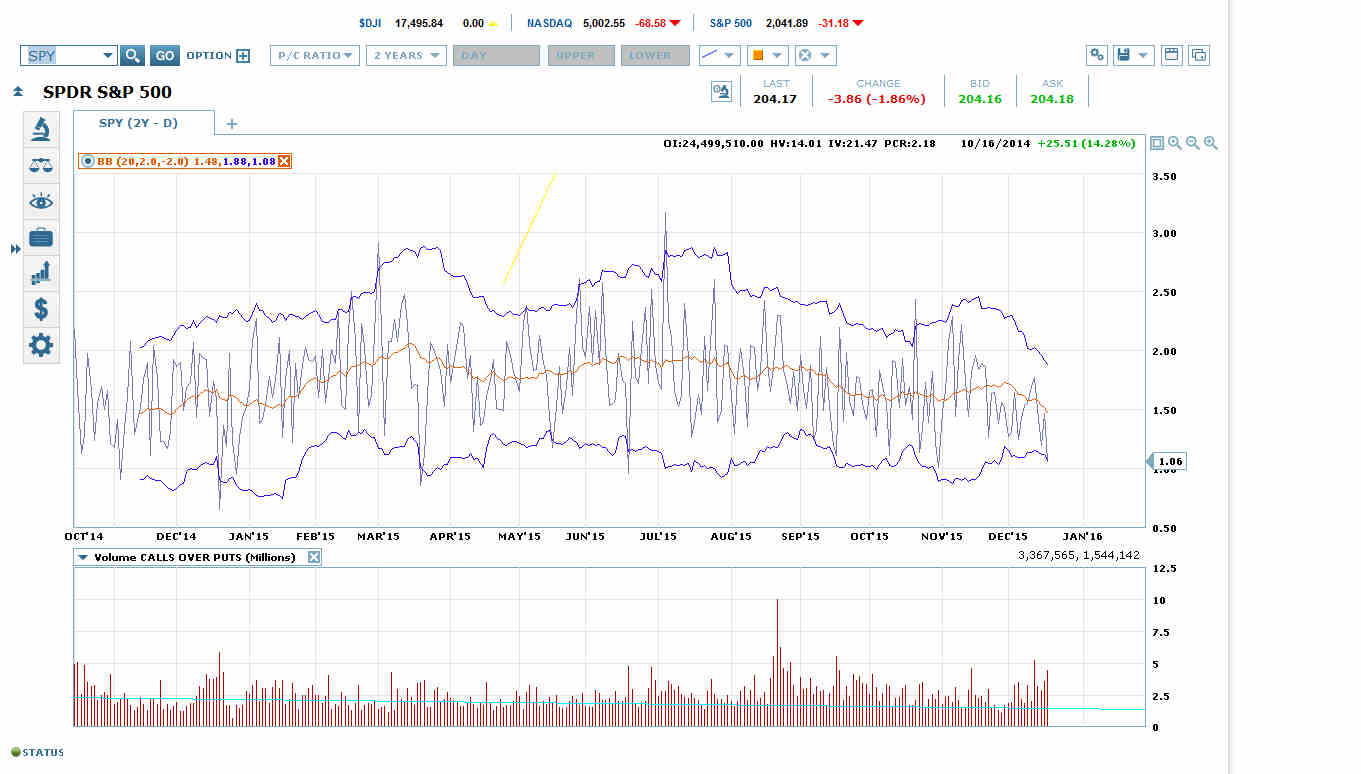This screenshot has width=1361, height=774.
Task: Click the PCR:2.18 readout
Action: 912,143
